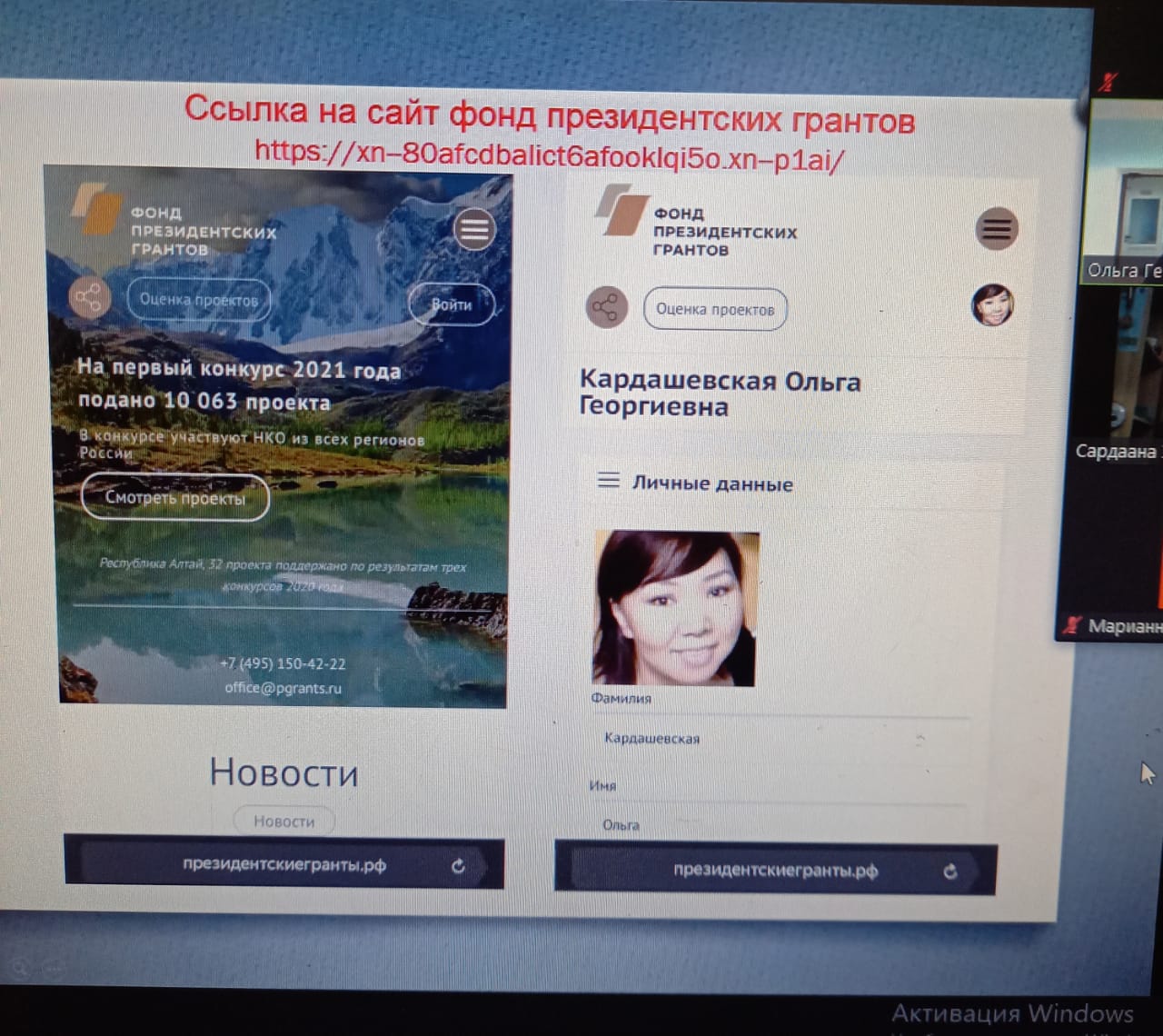Click muted microphone icon above Ольга video

(1107, 82)
